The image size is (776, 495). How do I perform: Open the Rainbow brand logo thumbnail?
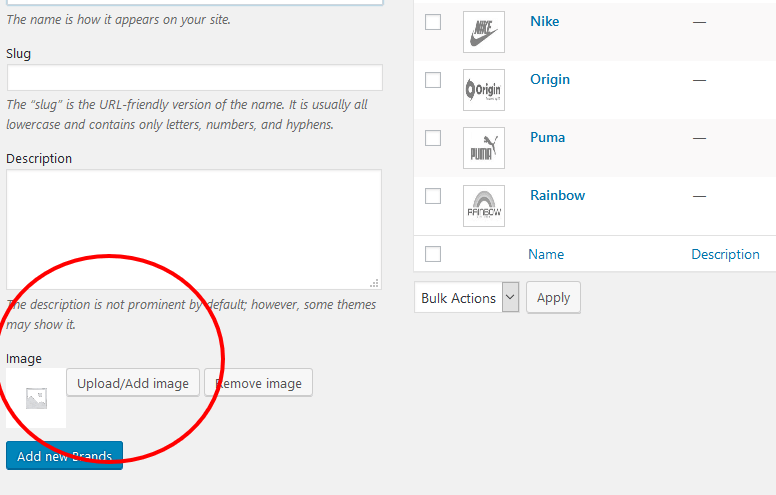484,206
